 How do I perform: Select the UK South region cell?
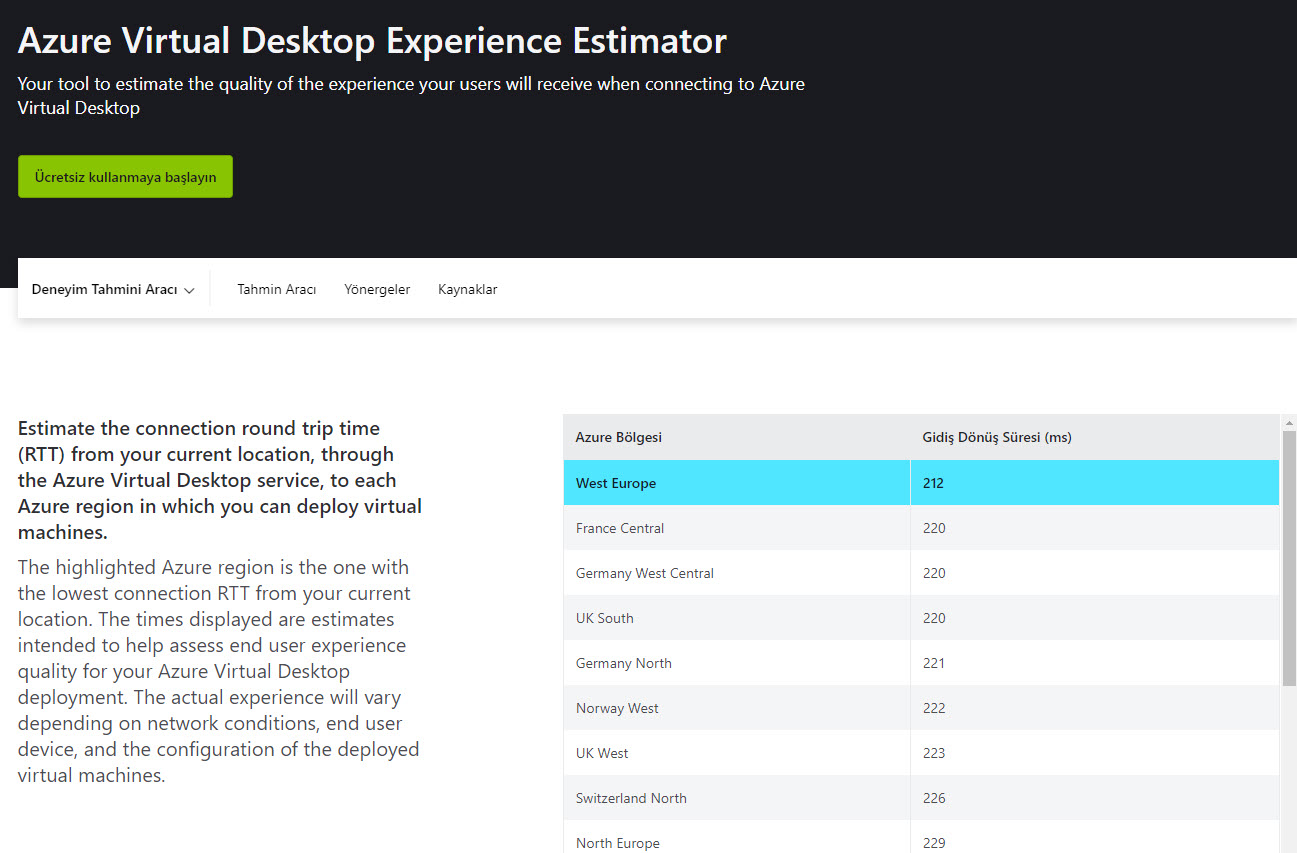[x=605, y=618]
